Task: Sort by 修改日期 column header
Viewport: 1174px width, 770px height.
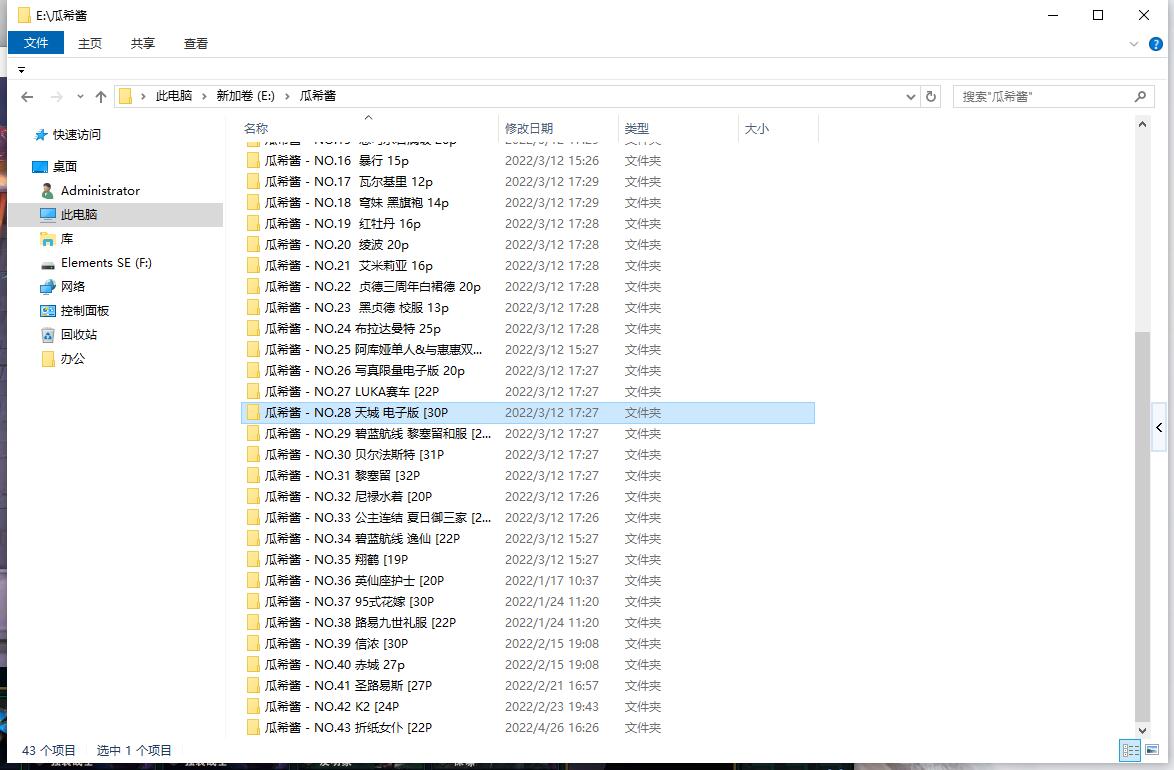Action: [x=529, y=128]
